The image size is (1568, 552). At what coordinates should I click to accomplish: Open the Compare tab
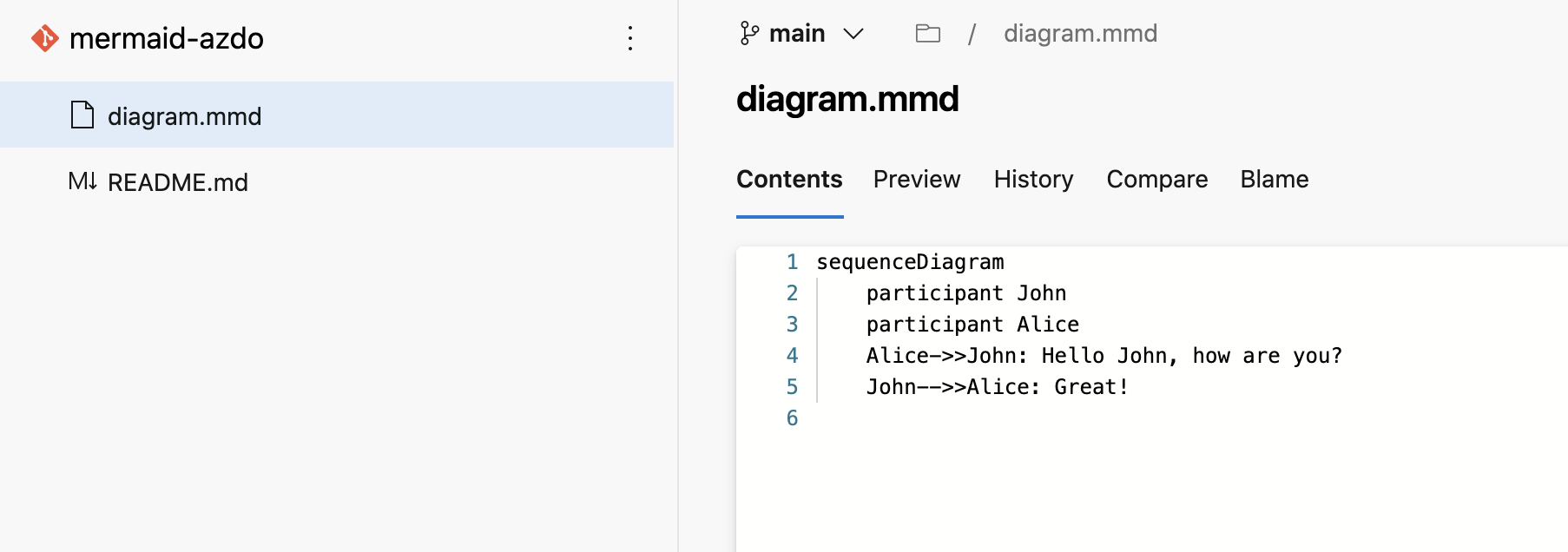click(x=1156, y=179)
